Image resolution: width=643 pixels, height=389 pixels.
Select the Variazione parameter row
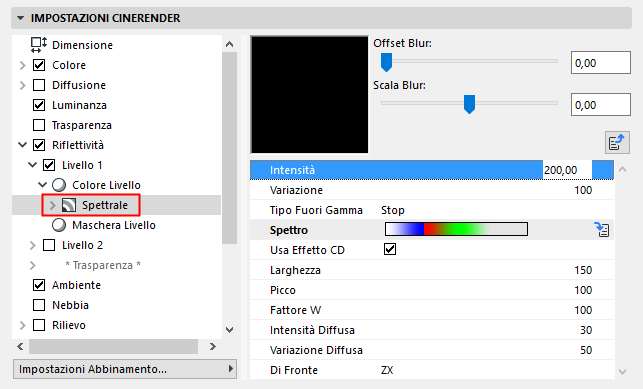[x=432, y=190]
